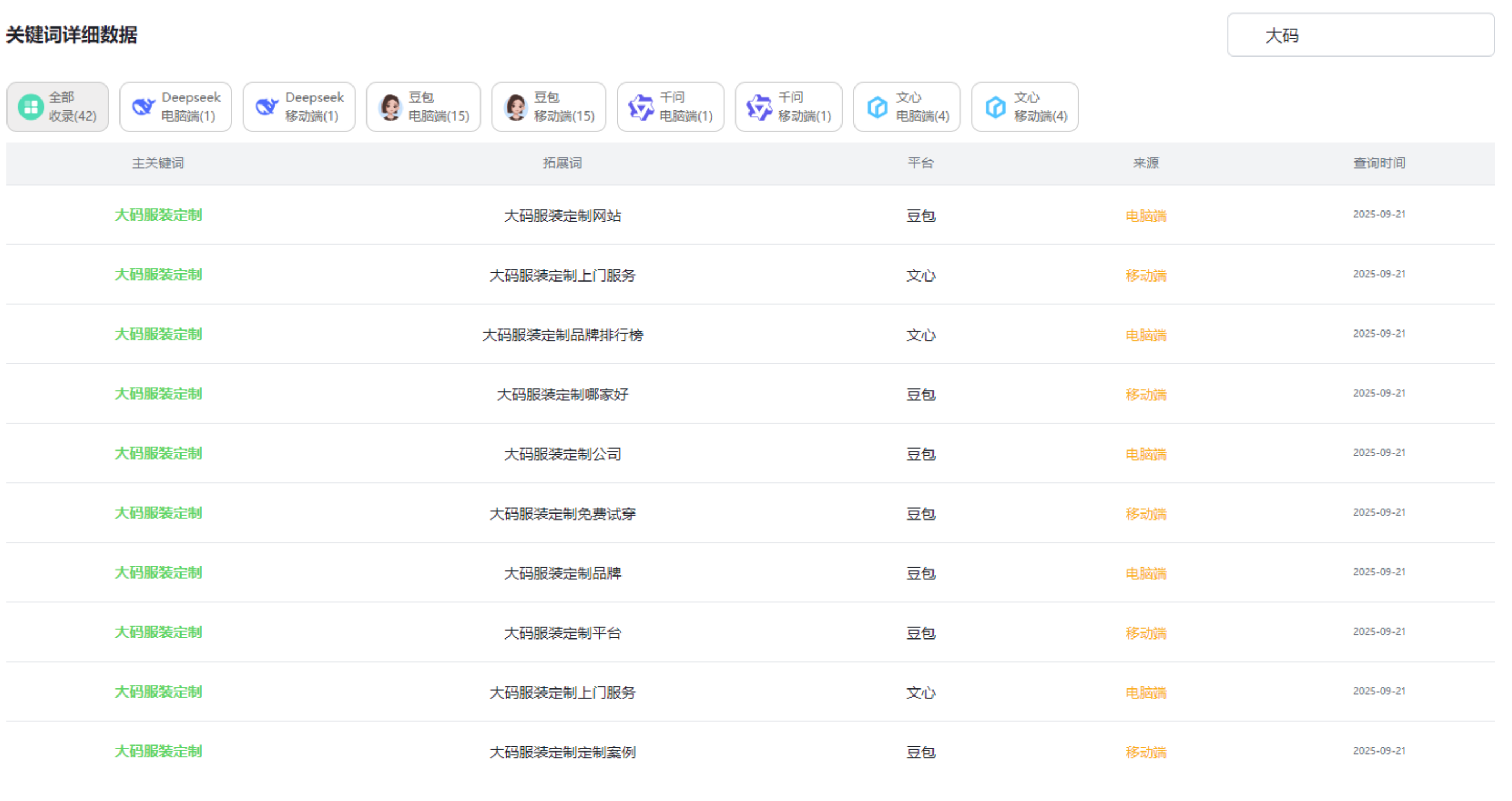The image size is (1512, 801).
Task: Click the 文心 hexagon icon for 电脑端
Action: (x=877, y=107)
